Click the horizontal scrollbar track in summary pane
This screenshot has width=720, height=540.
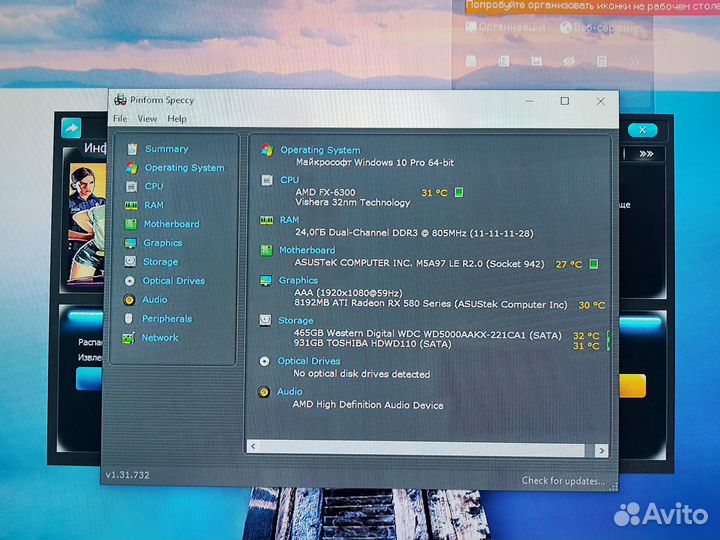point(428,449)
